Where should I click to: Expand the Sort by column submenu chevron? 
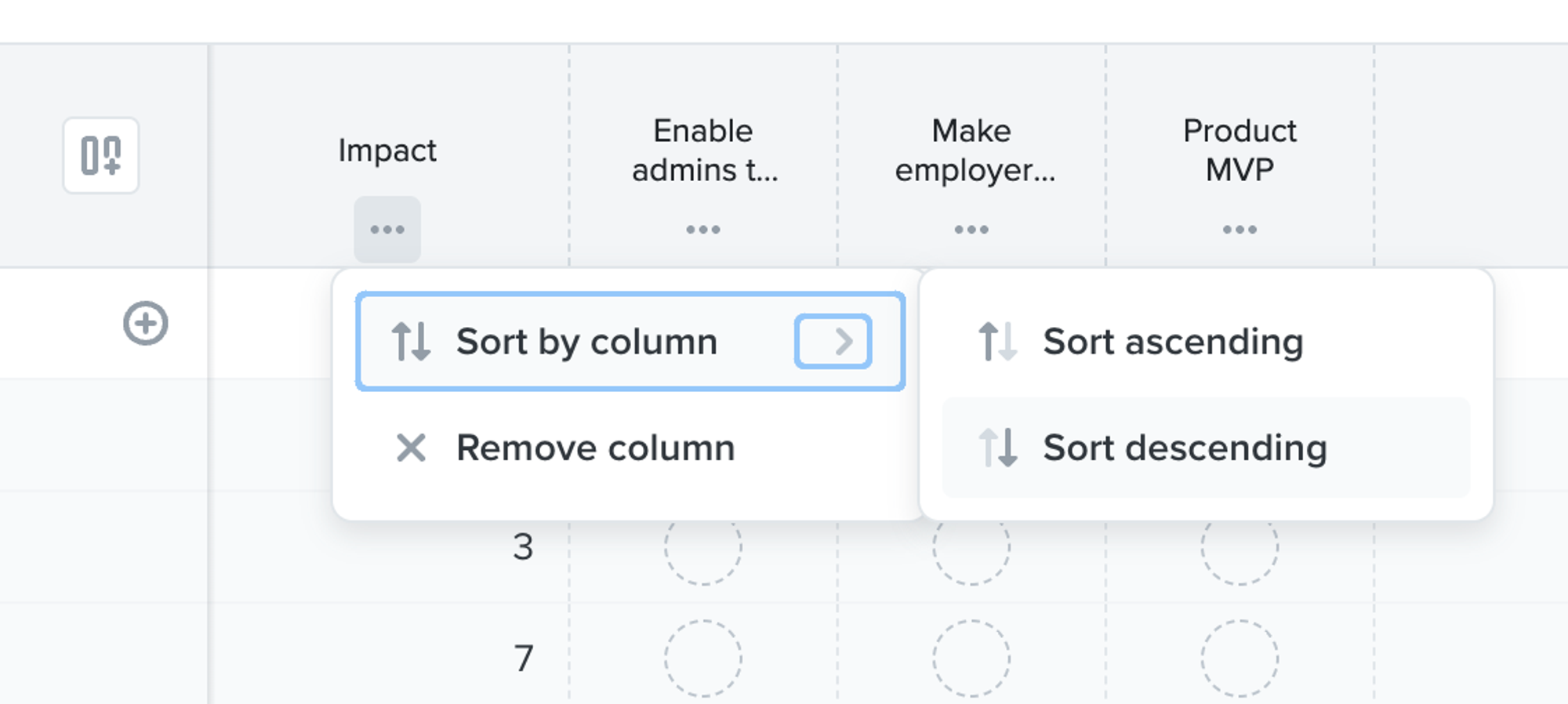(833, 340)
